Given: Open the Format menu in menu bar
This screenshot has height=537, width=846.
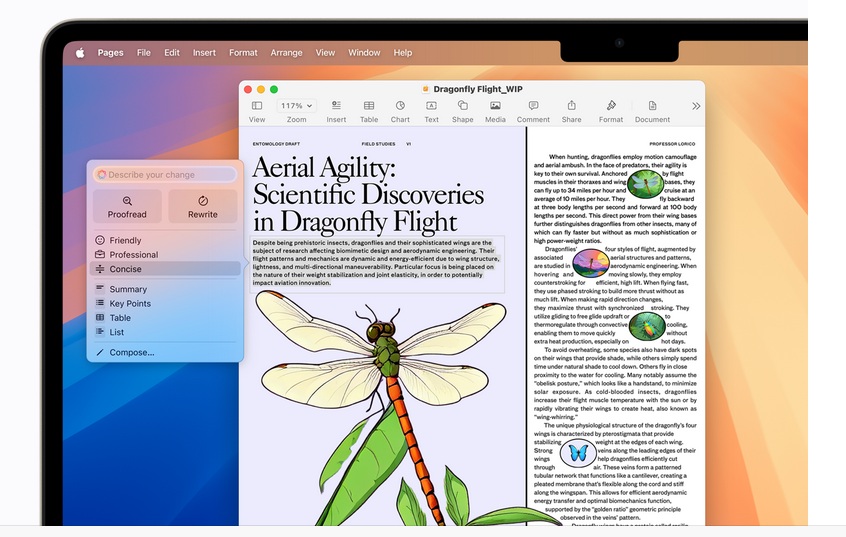Looking at the screenshot, I should point(243,53).
